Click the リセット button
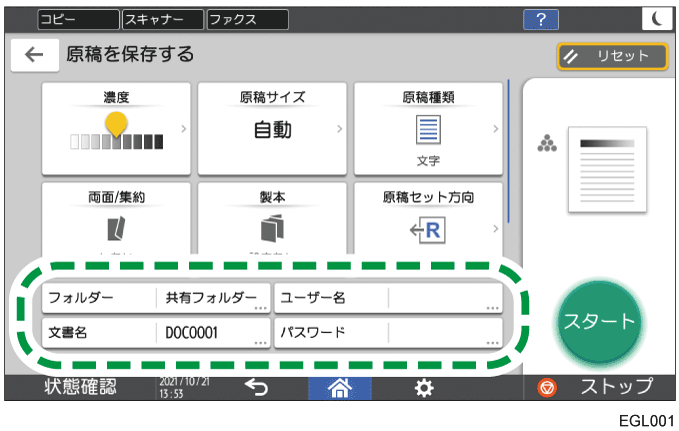The width and height of the screenshot is (679, 431). 612,56
